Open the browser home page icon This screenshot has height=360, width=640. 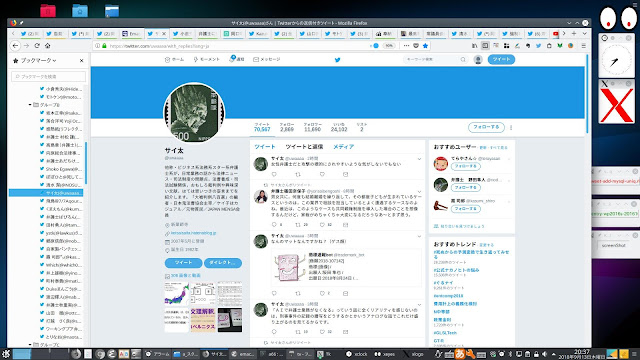coord(47,46)
